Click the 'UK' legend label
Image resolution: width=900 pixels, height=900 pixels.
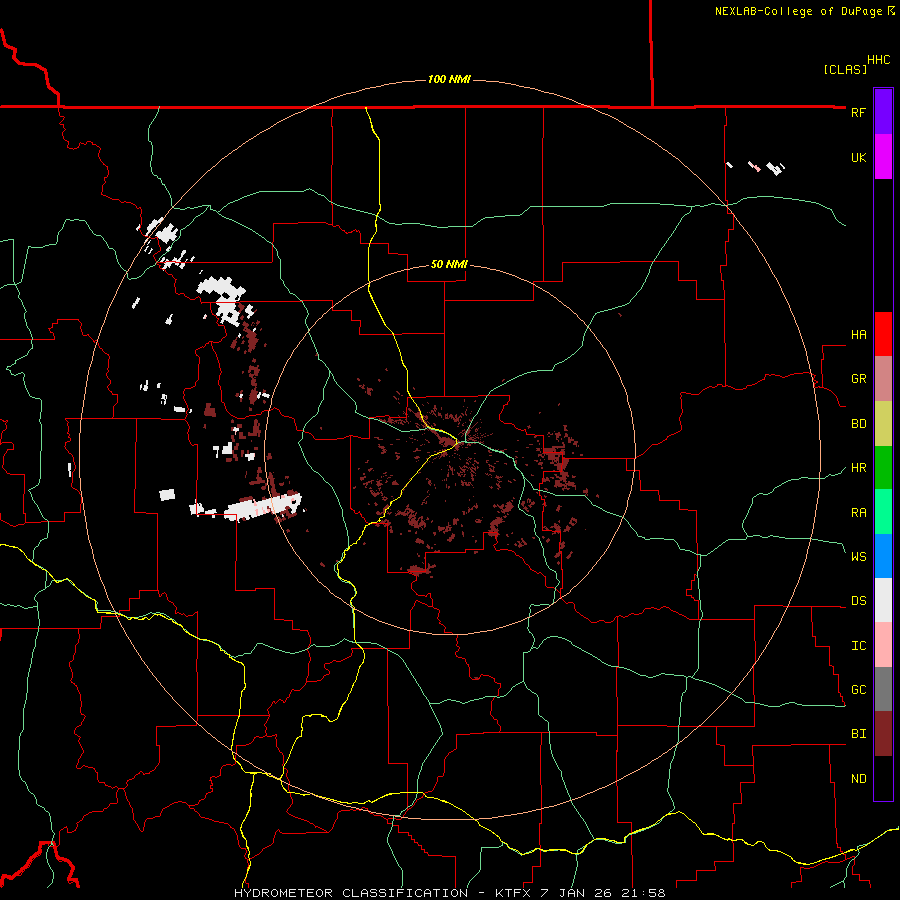pos(858,157)
